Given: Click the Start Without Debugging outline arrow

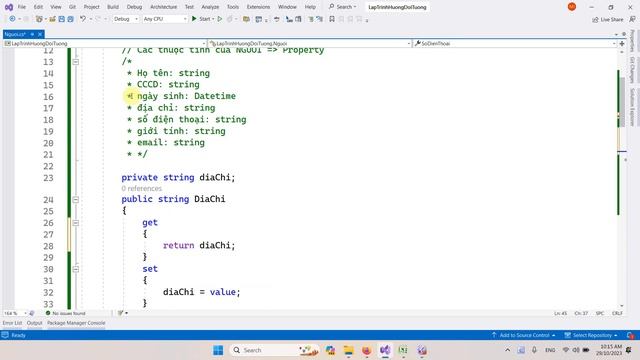Looking at the screenshot, I should (220, 19).
